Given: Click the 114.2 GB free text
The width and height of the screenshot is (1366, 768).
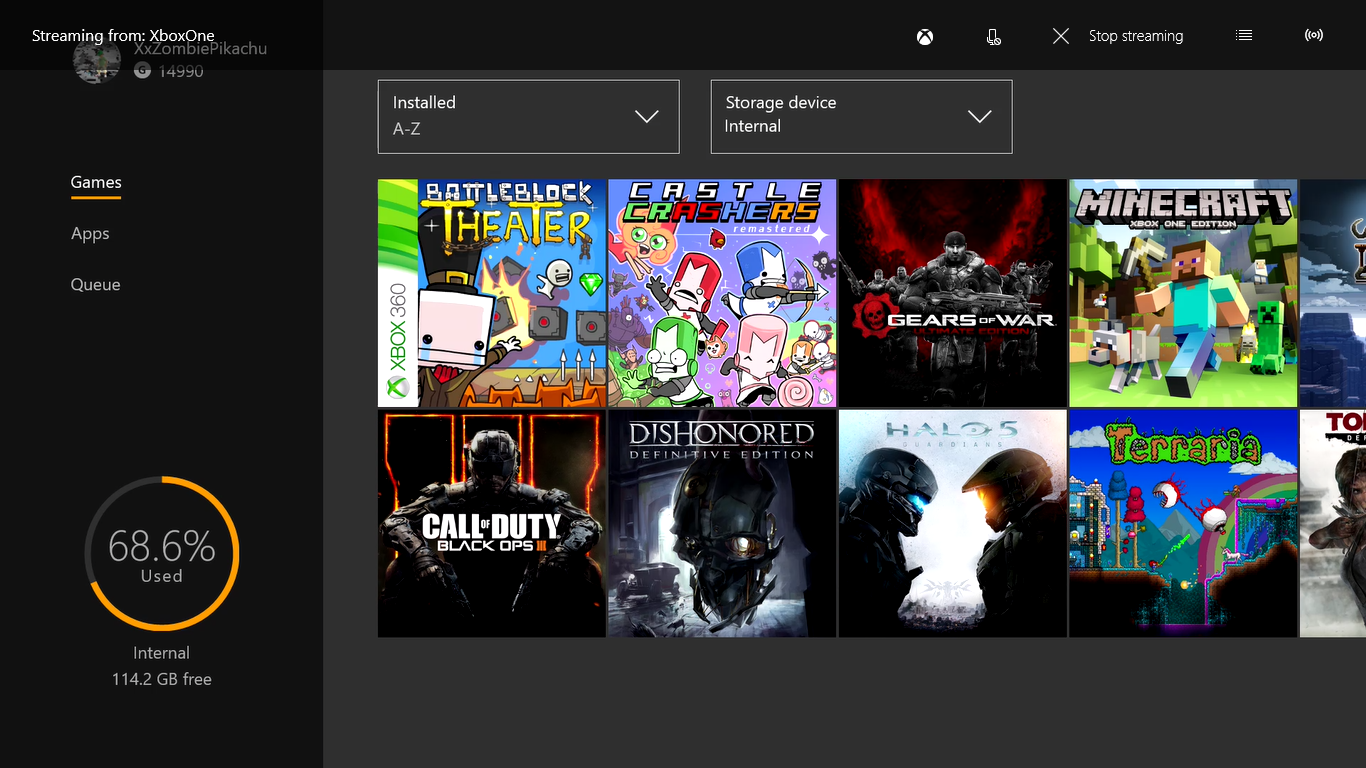Looking at the screenshot, I should pyautogui.click(x=162, y=679).
